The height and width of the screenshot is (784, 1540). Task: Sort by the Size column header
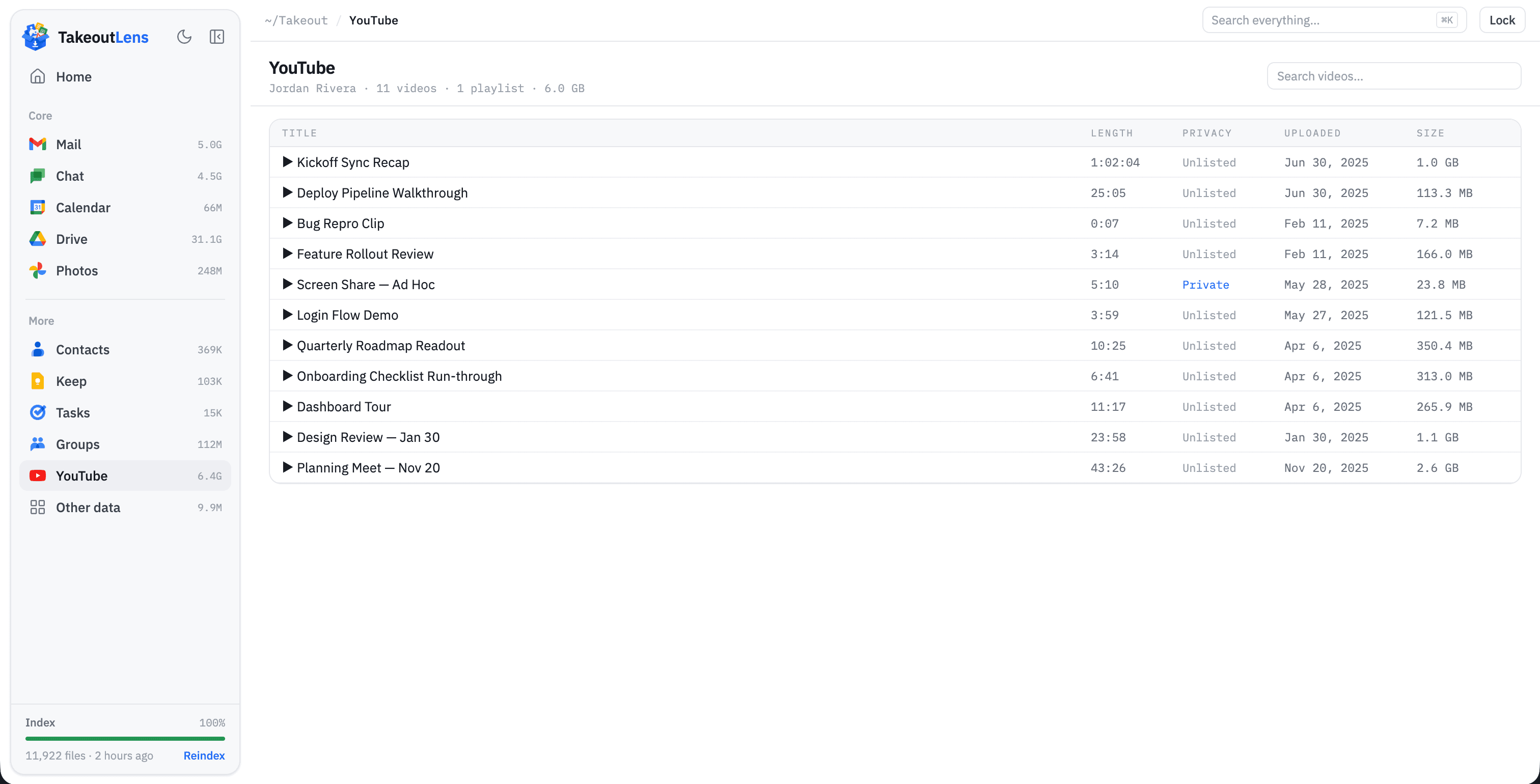pyautogui.click(x=1431, y=133)
